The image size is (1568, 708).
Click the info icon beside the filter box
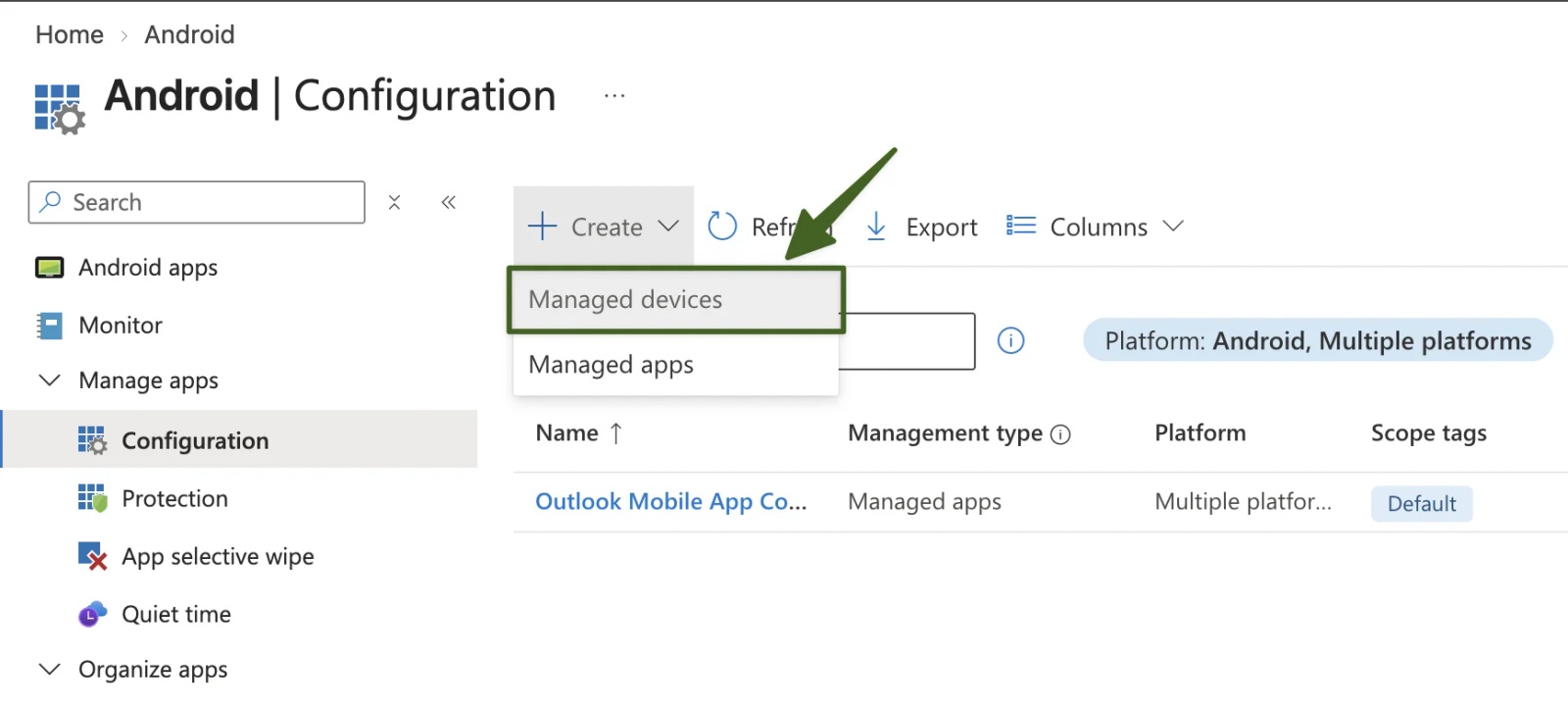click(1010, 340)
